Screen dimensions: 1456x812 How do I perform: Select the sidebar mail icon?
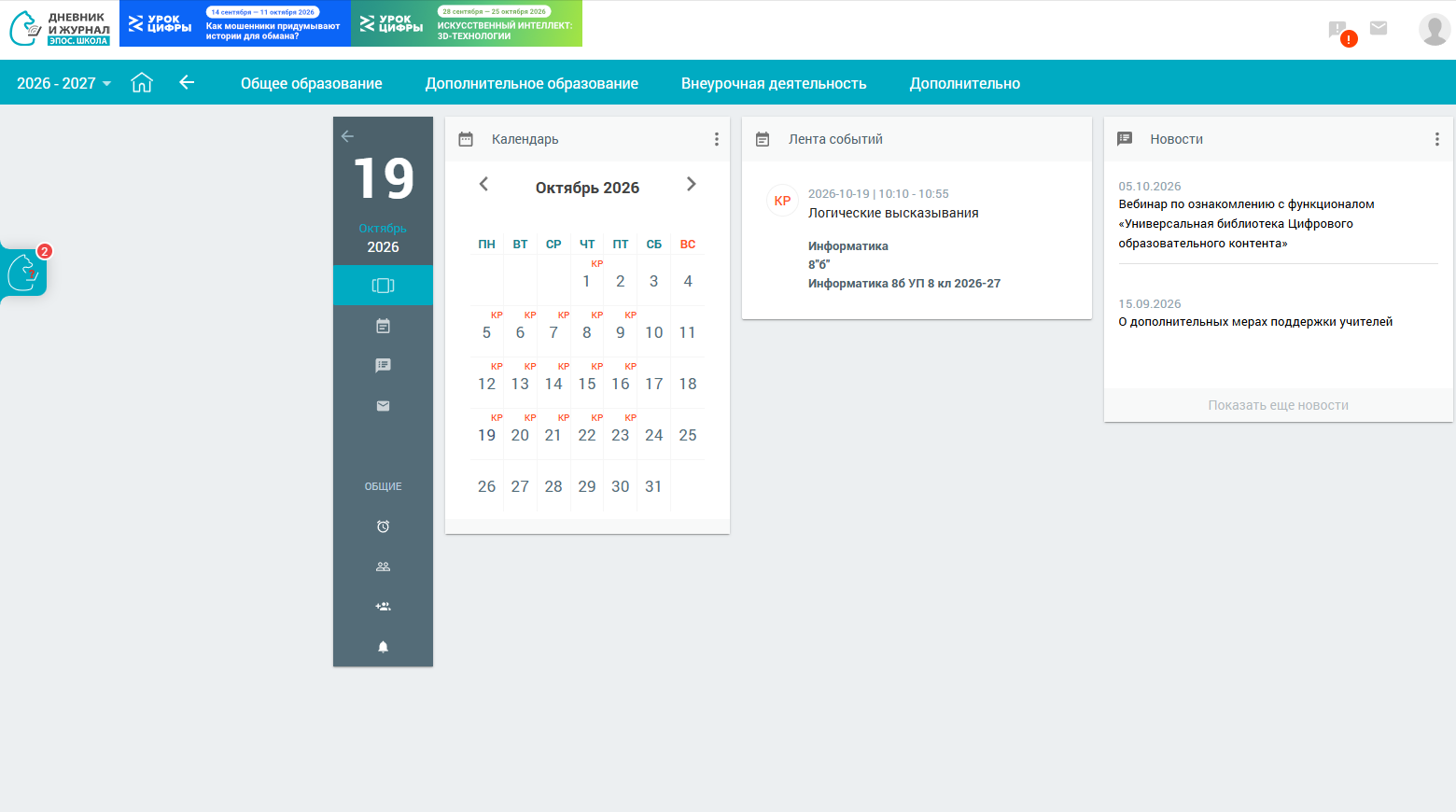[383, 406]
